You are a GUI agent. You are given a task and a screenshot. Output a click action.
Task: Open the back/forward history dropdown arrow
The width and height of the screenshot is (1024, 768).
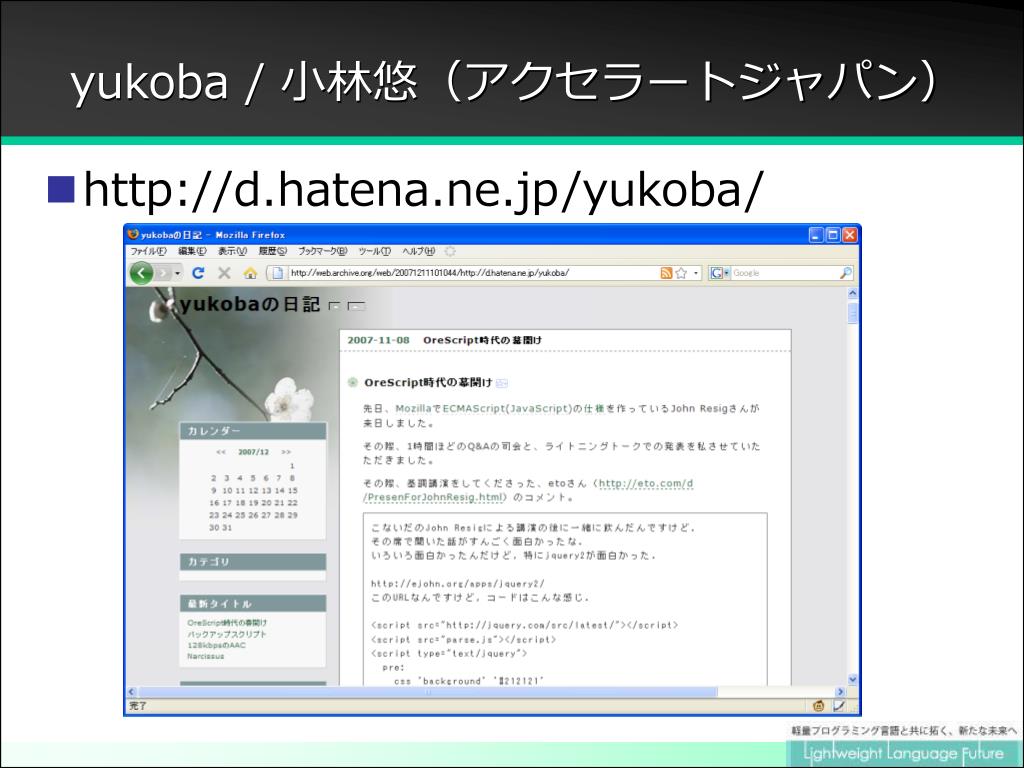[x=177, y=274]
